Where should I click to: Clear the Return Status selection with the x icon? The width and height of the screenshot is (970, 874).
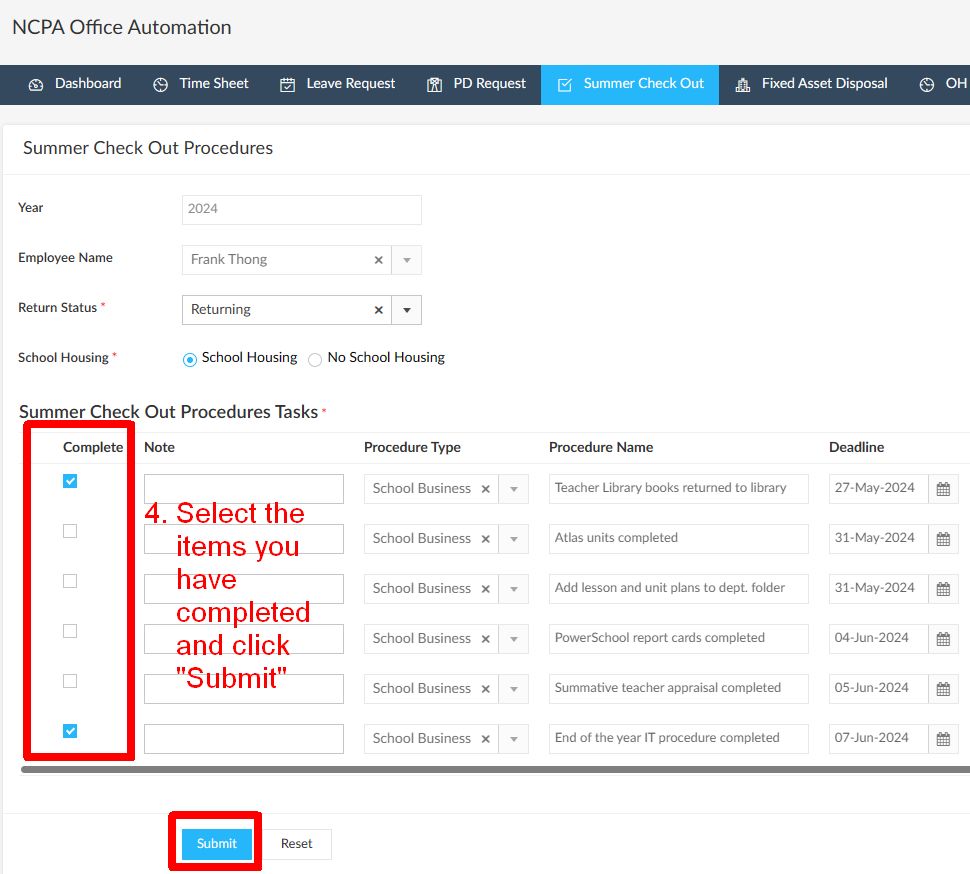[x=379, y=310]
